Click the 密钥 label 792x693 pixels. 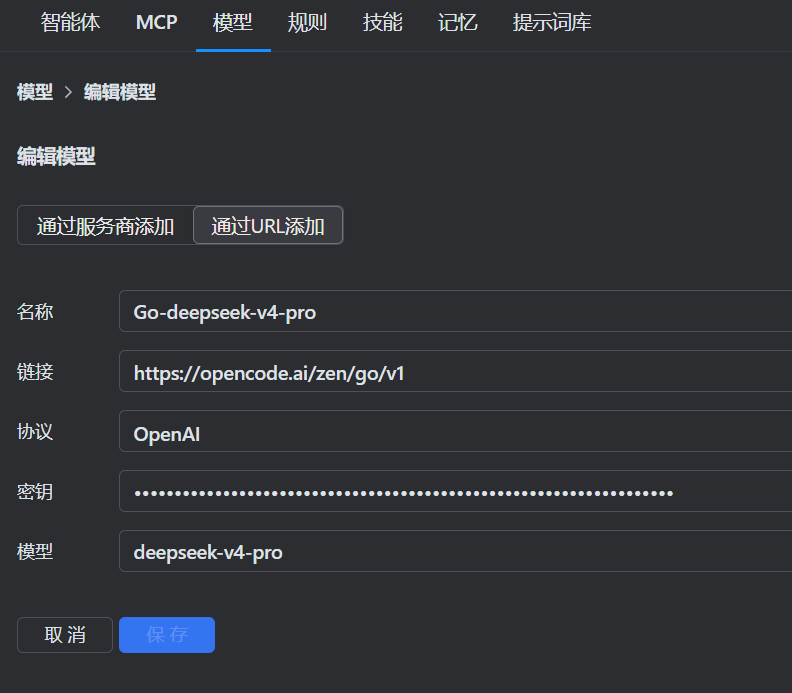coord(35,491)
